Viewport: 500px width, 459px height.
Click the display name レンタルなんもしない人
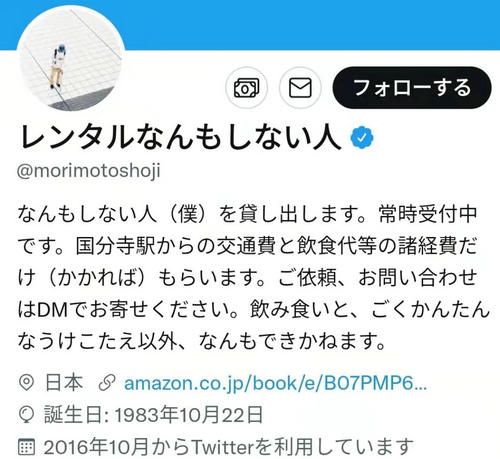[180, 136]
